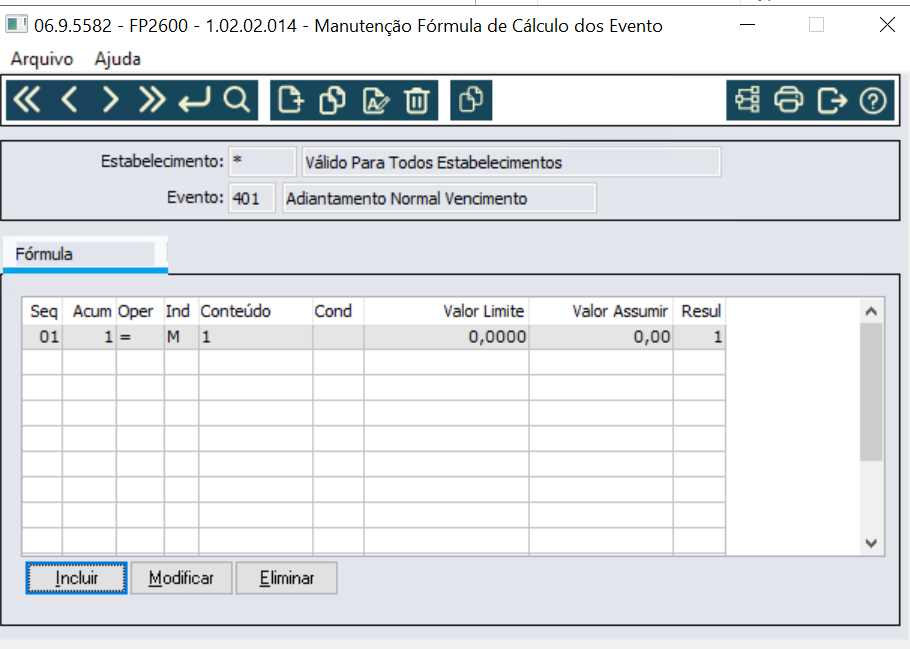The height and width of the screenshot is (649, 910).
Task: Click the go-to record return arrow icon
Action: (194, 100)
